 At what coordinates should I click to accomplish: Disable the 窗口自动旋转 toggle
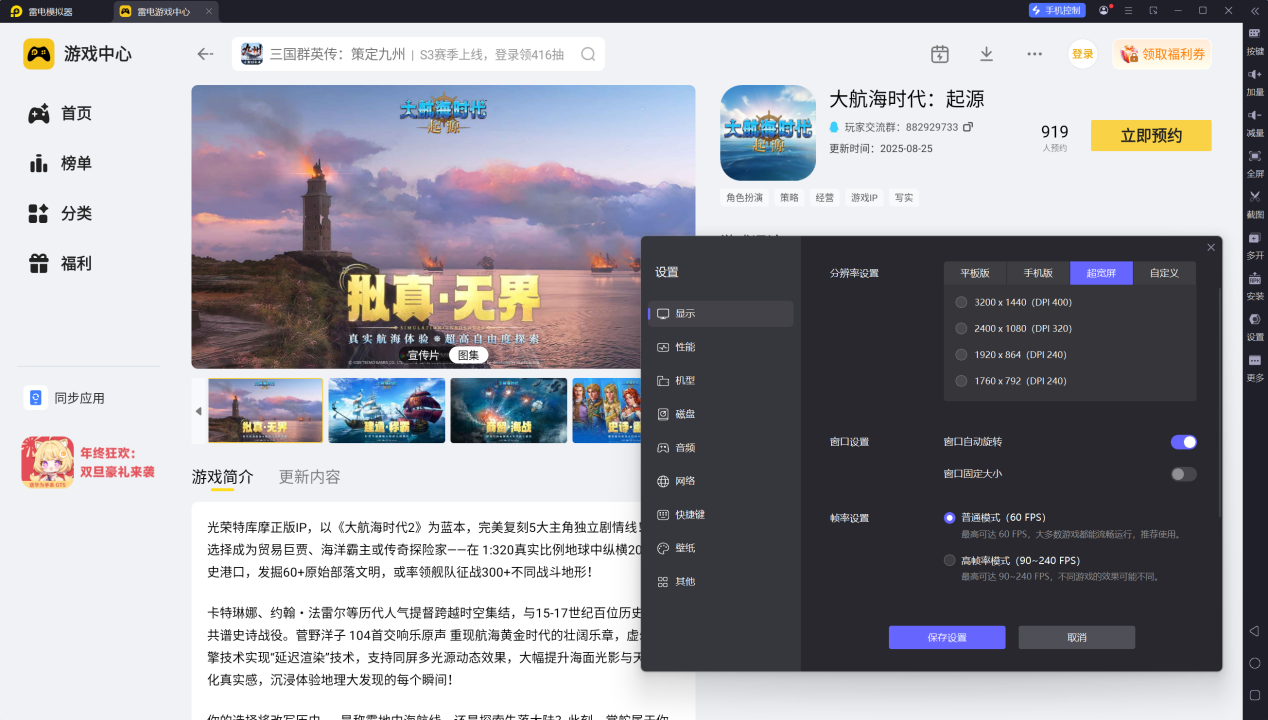pyautogui.click(x=1183, y=442)
